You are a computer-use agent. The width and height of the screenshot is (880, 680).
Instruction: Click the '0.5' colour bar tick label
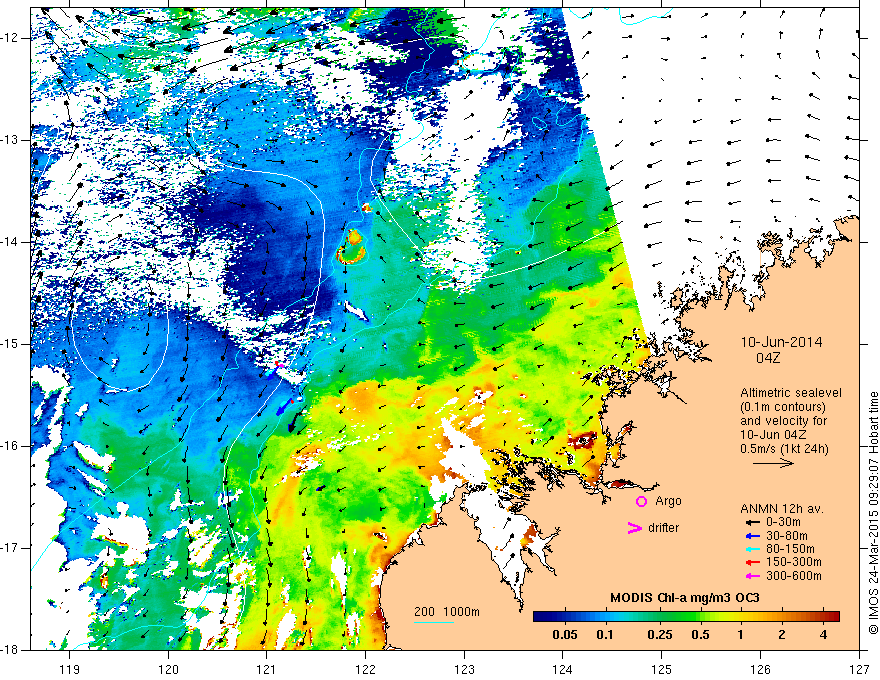coord(700,635)
